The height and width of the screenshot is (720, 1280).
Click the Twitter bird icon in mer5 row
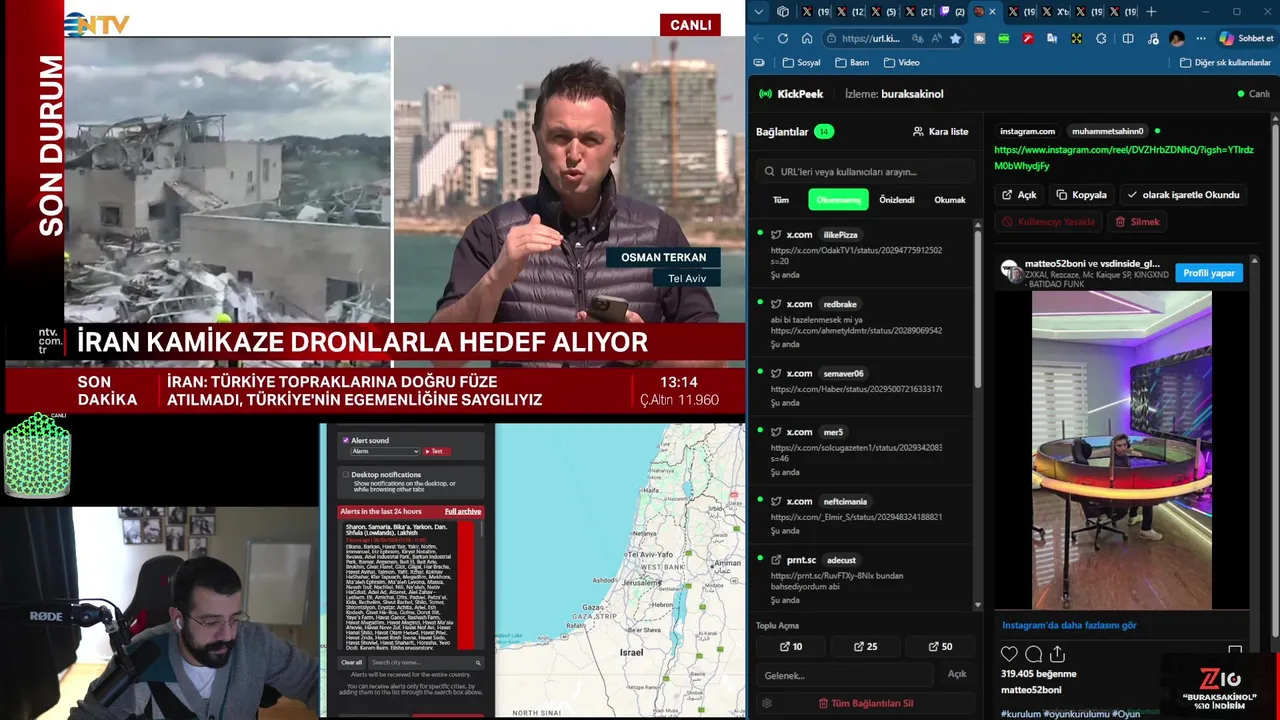(776, 432)
